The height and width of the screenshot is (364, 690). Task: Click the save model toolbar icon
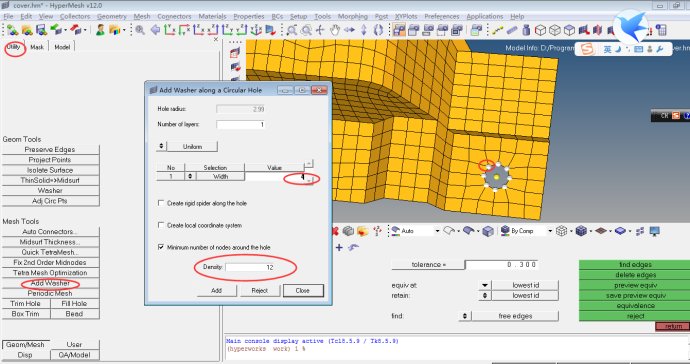point(41,30)
